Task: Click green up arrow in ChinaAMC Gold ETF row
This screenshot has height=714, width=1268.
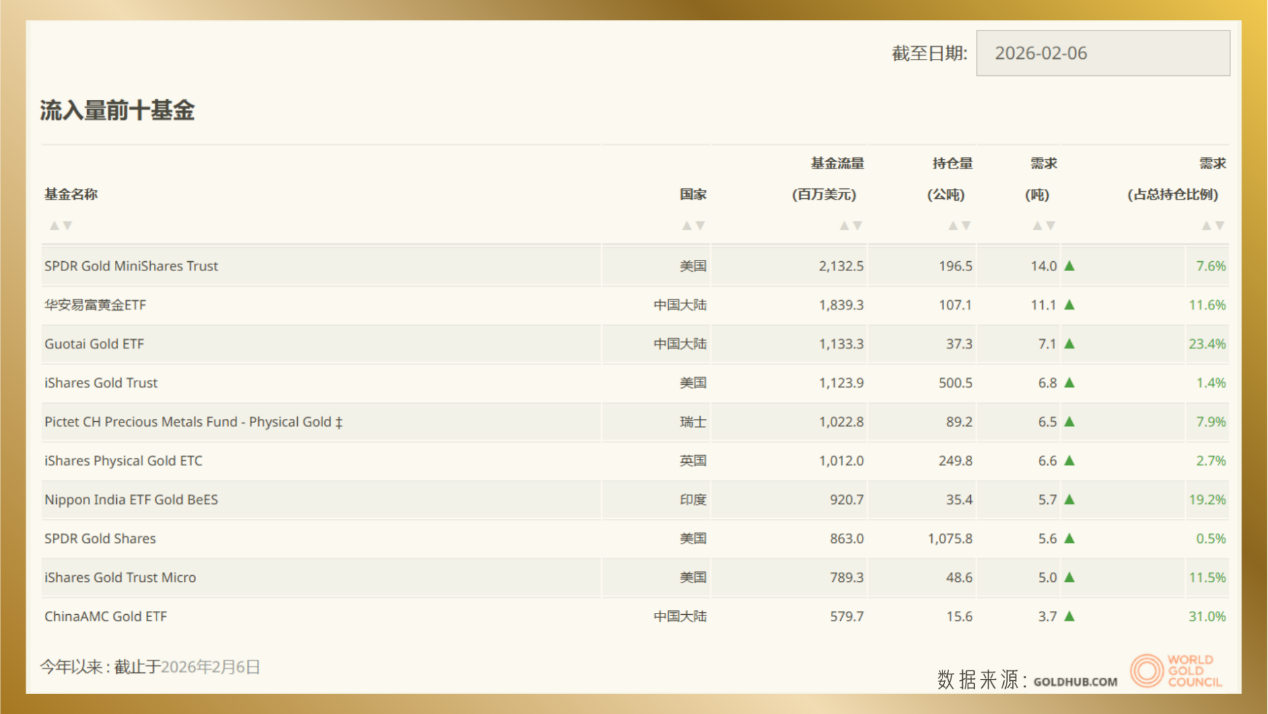Action: pos(1069,617)
